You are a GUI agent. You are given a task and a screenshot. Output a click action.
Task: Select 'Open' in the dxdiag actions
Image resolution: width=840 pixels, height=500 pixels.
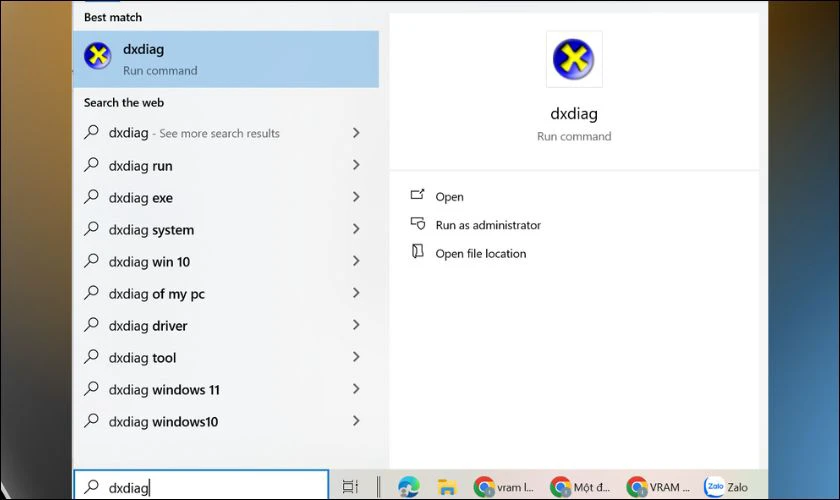tap(449, 197)
